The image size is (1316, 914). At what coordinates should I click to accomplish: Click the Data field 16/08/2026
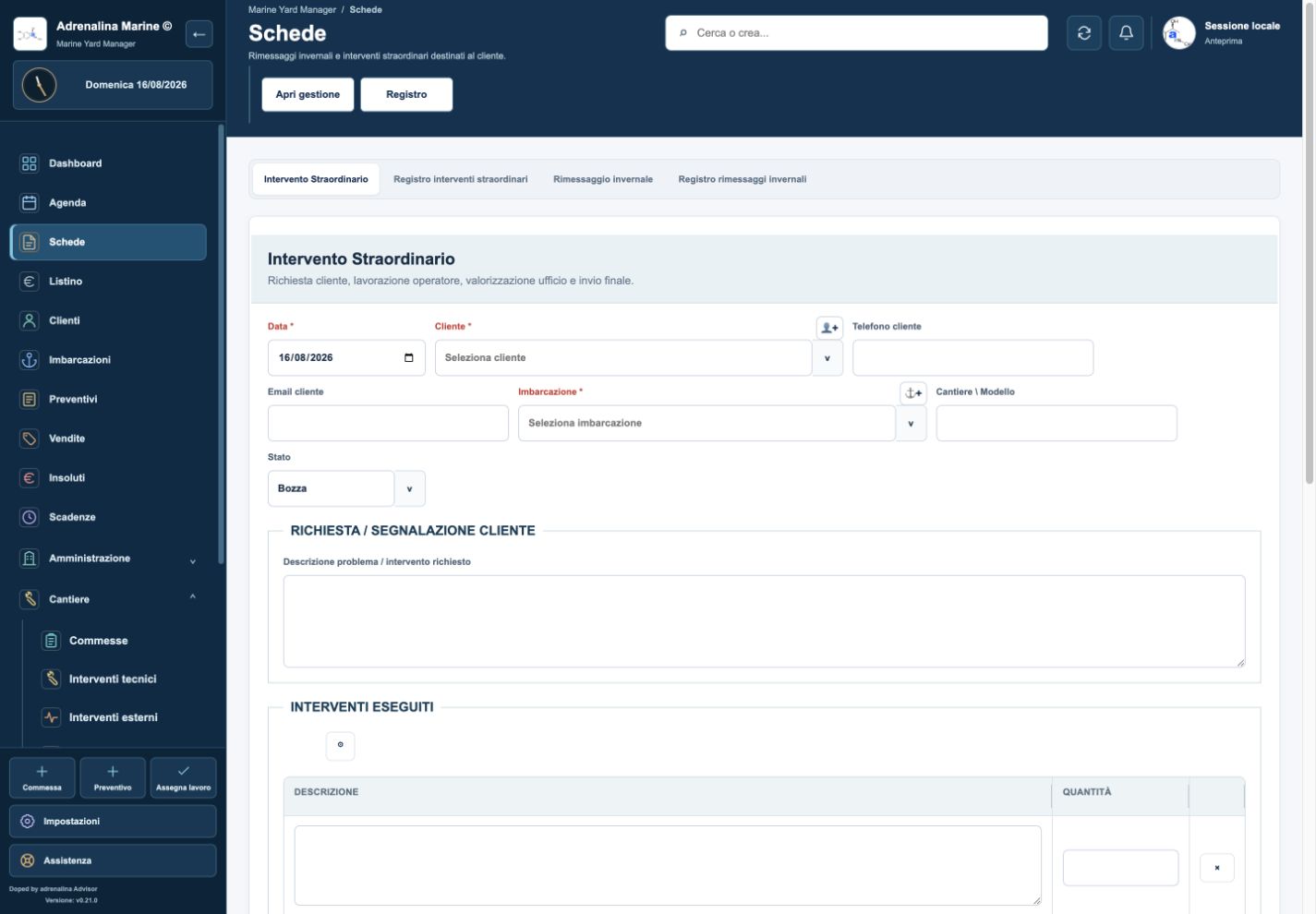pos(346,358)
